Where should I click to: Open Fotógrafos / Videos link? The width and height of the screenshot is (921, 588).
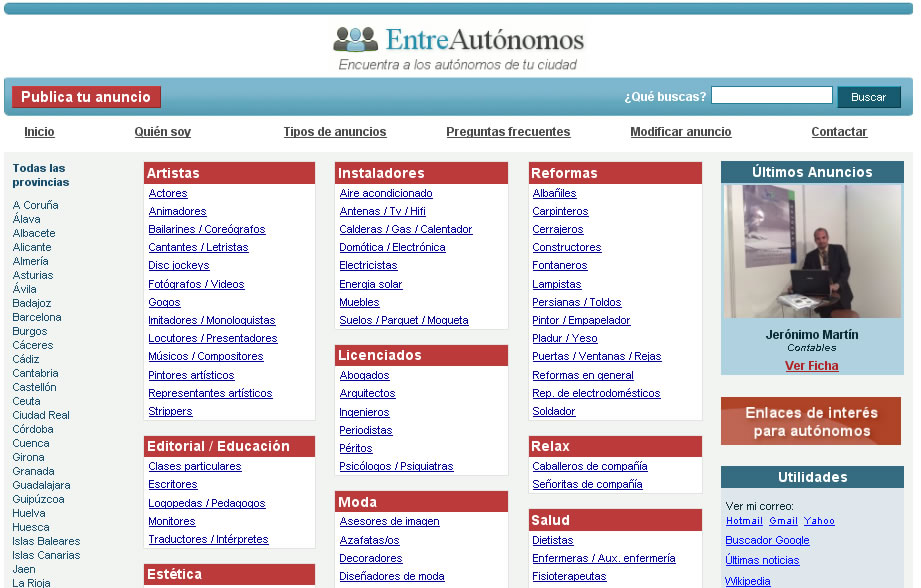tap(196, 284)
